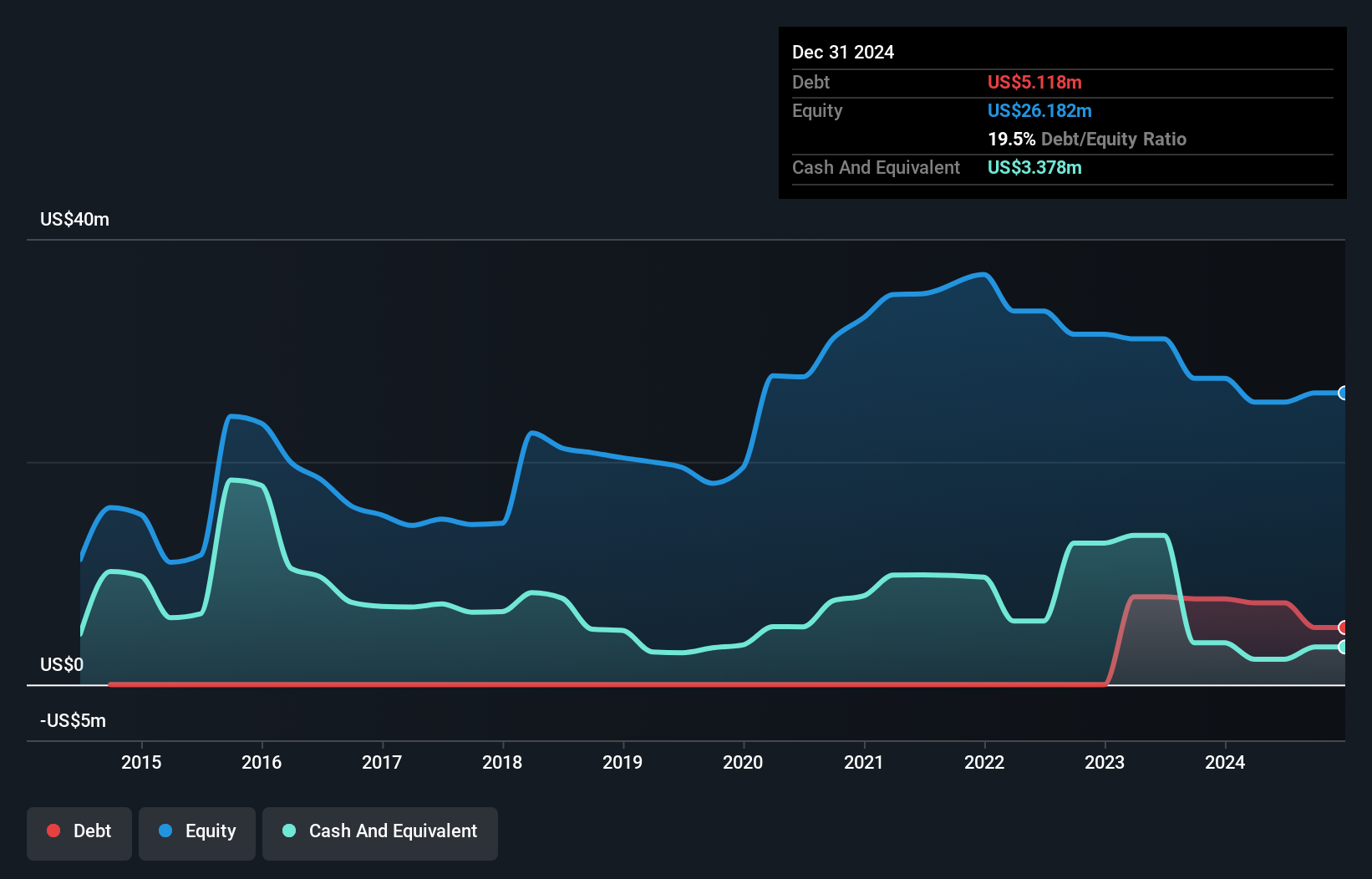
Task: Toggle the Debt series legend button
Action: (x=79, y=833)
